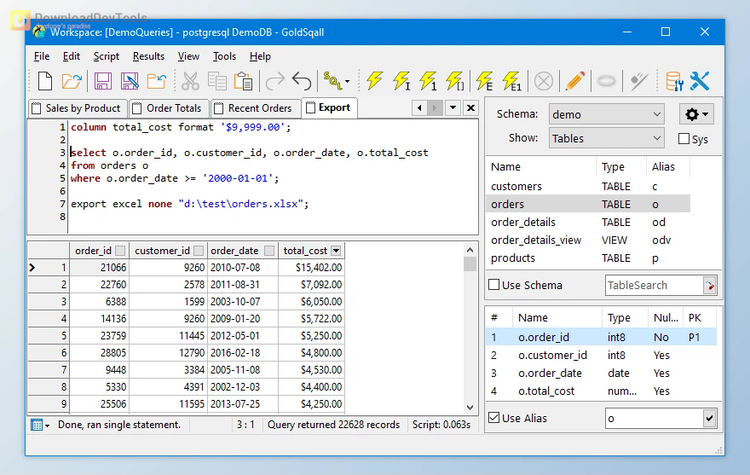Image resolution: width=750 pixels, height=475 pixels.
Task: Click the lightning bolt with 1 icon
Action: tap(428, 81)
